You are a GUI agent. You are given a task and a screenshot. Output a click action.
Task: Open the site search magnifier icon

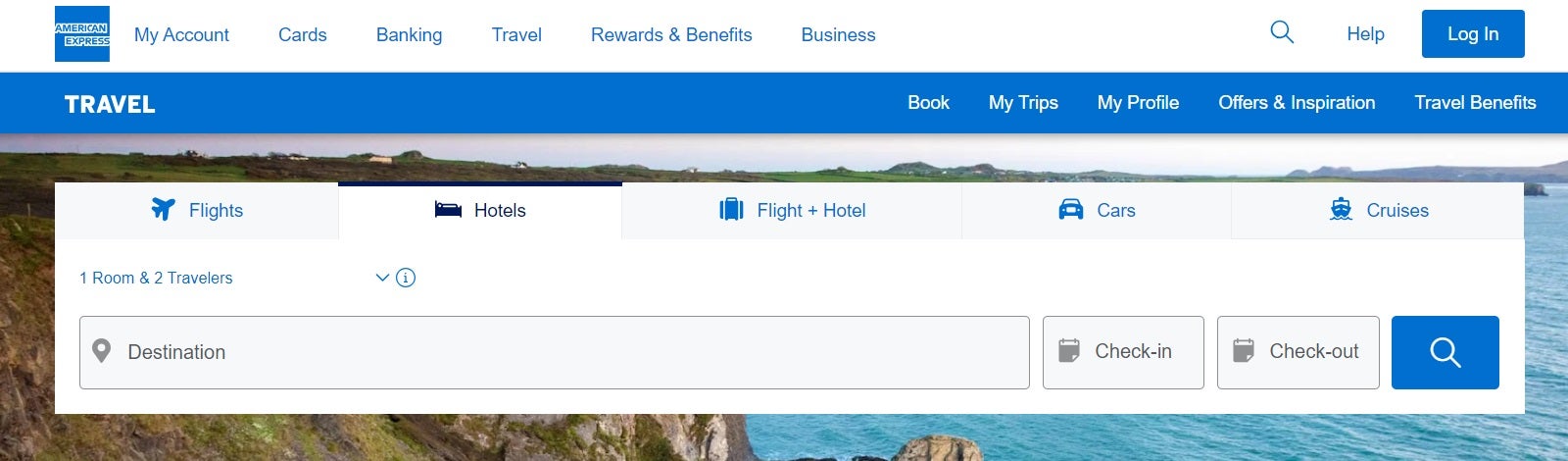[1282, 32]
